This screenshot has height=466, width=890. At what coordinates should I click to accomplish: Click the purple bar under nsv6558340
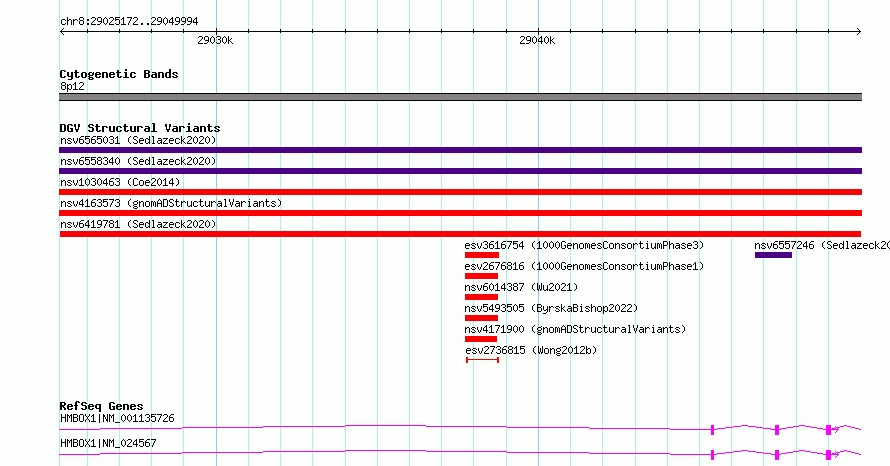pos(460,171)
